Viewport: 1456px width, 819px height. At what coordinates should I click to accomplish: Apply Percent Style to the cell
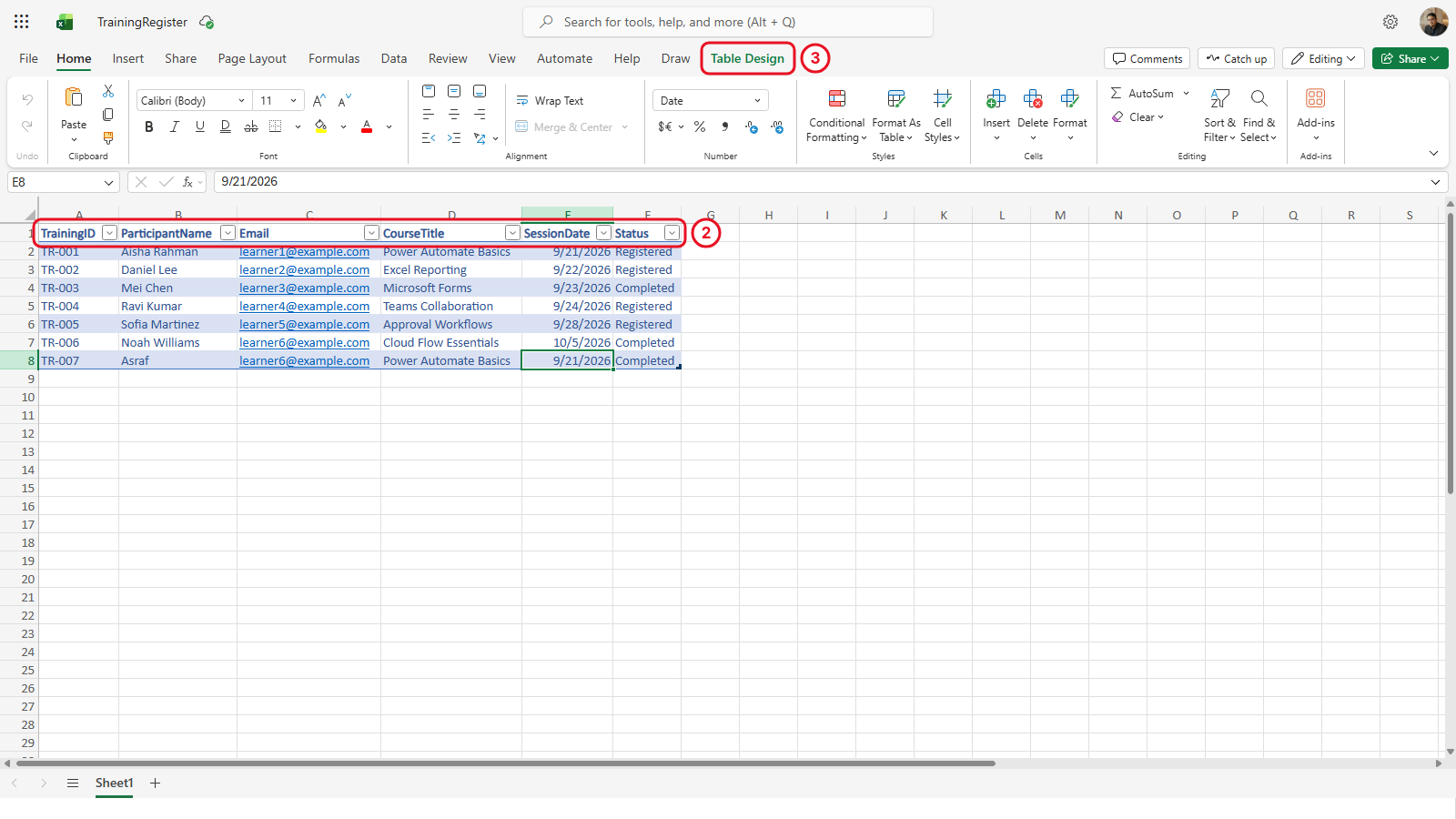700,127
